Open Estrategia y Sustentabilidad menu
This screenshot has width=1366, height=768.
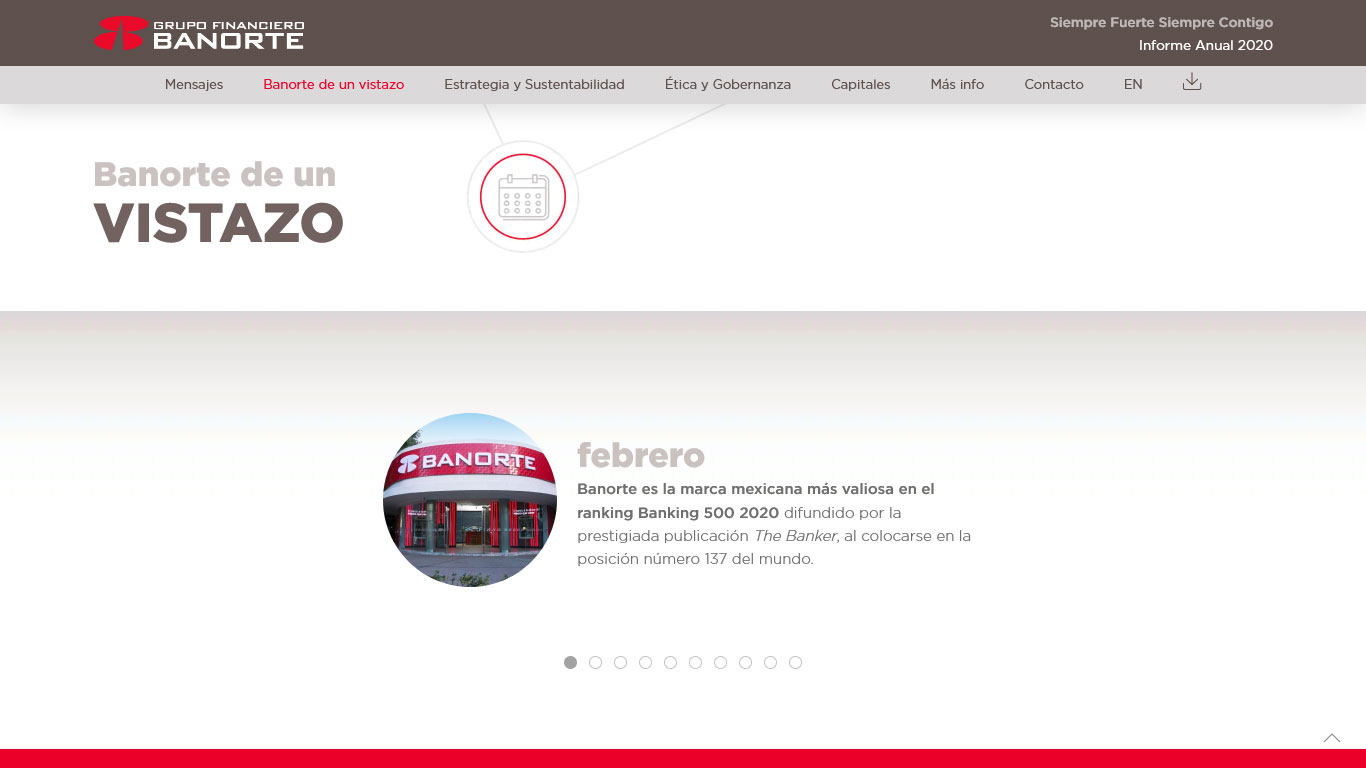(x=534, y=85)
